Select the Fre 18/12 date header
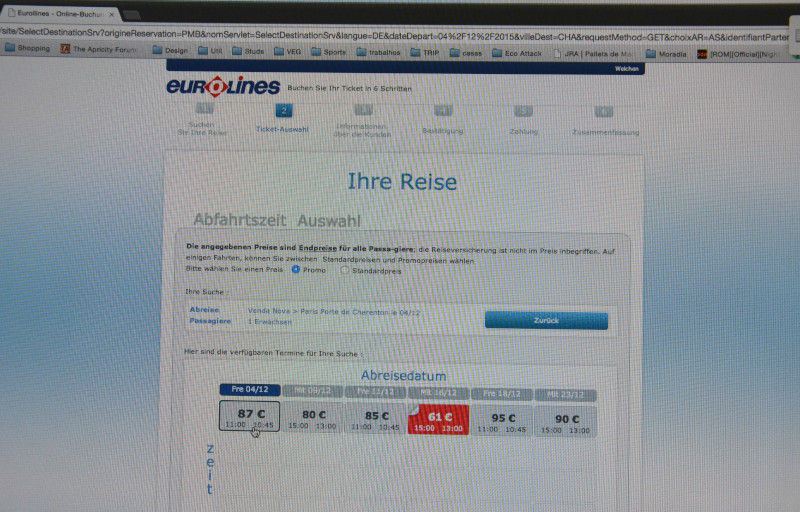The height and width of the screenshot is (512, 800). (502, 394)
